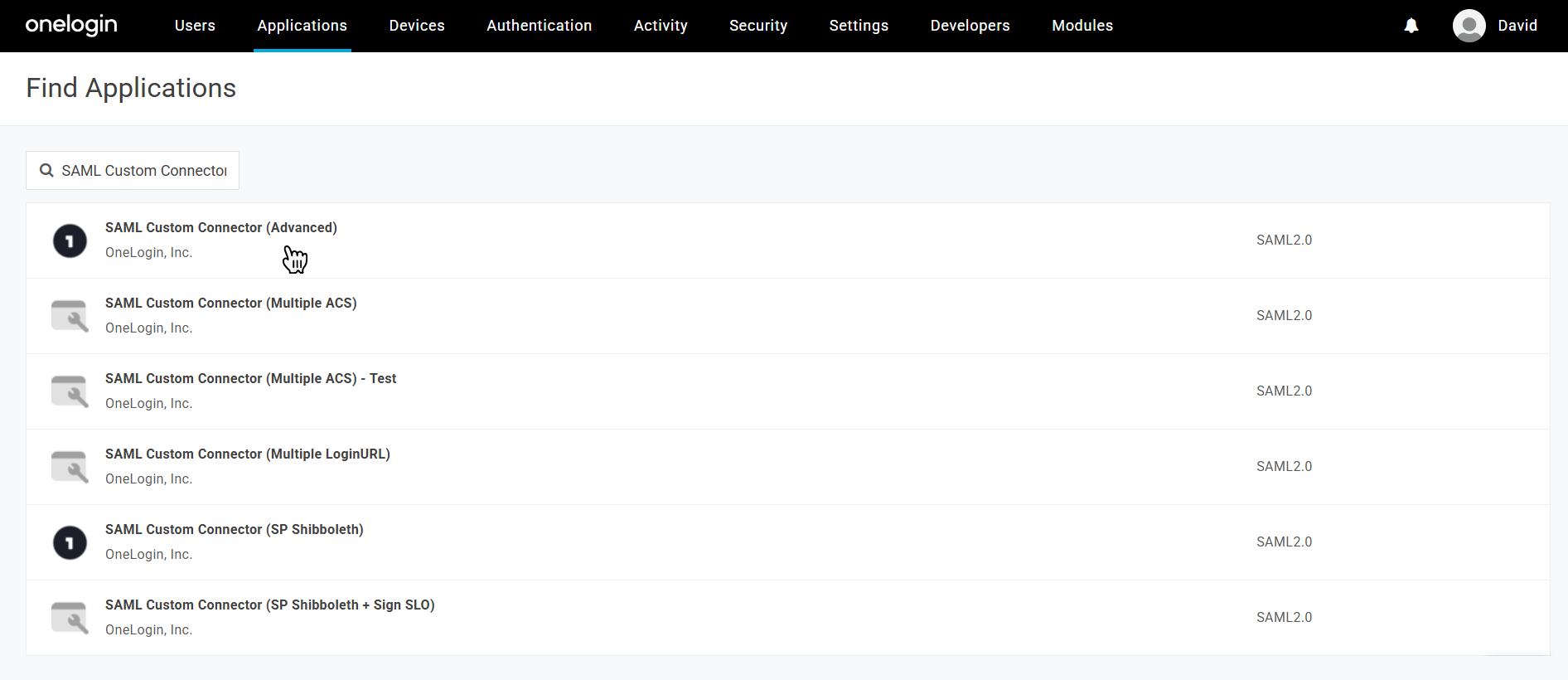Image resolution: width=1568 pixels, height=680 pixels.
Task: Click OneLogin, Inc. under Multiple LoginURL
Action: pyautogui.click(x=149, y=478)
